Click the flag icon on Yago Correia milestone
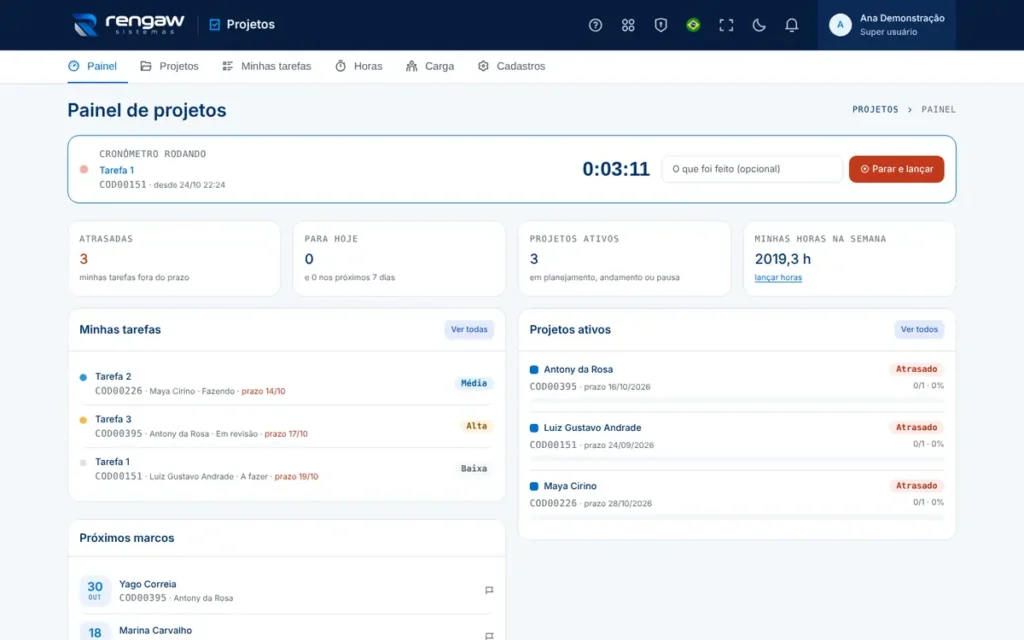 coord(489,590)
